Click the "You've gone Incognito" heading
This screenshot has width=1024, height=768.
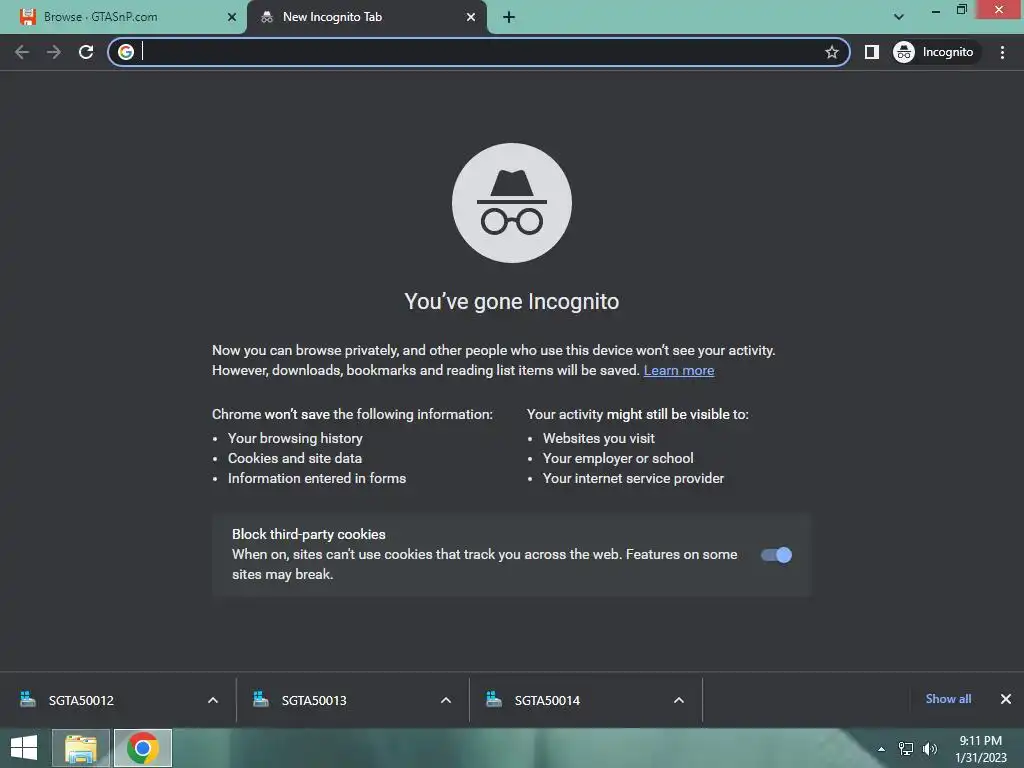point(511,302)
